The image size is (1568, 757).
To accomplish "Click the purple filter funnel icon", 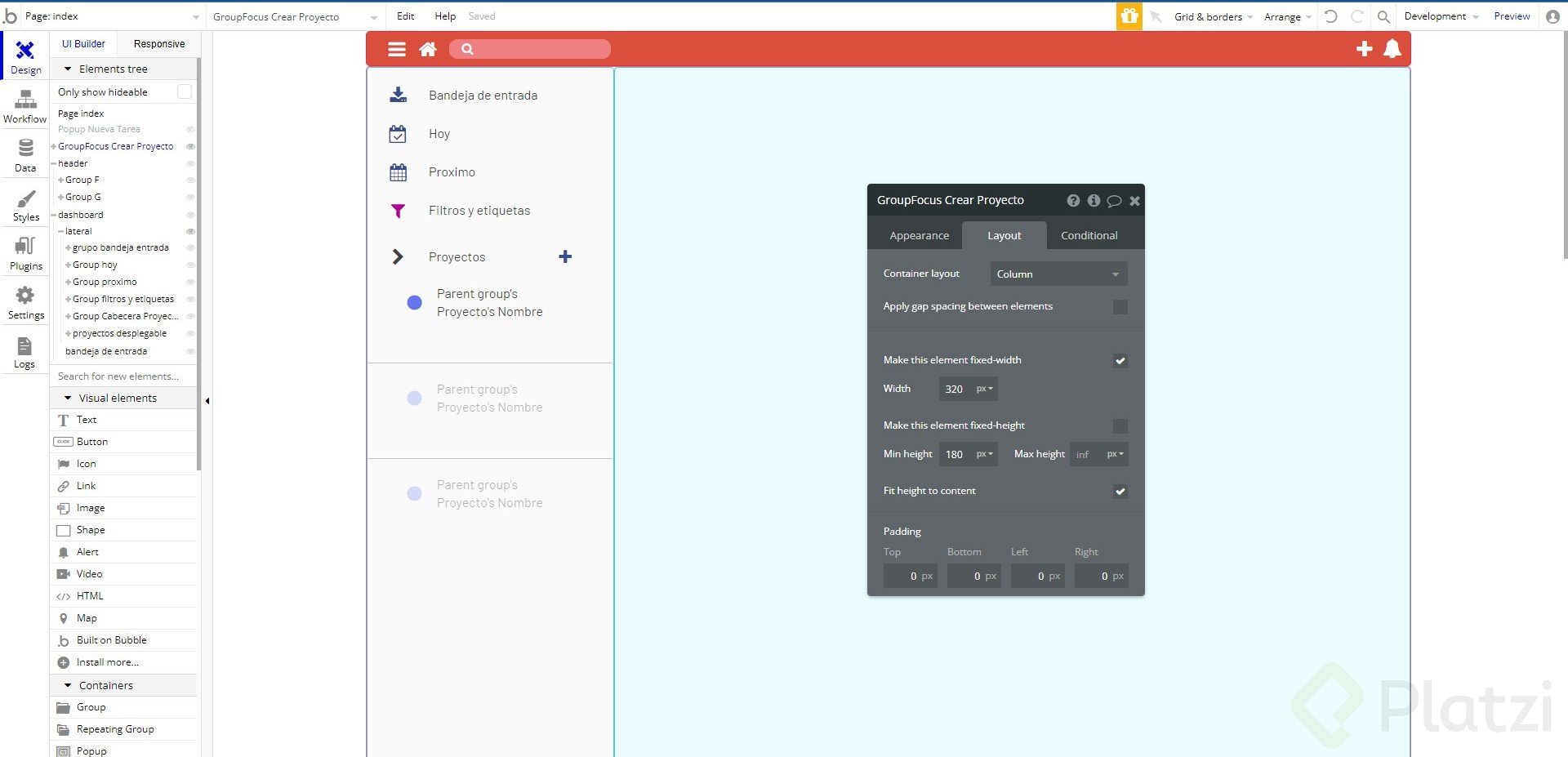I will [398, 211].
